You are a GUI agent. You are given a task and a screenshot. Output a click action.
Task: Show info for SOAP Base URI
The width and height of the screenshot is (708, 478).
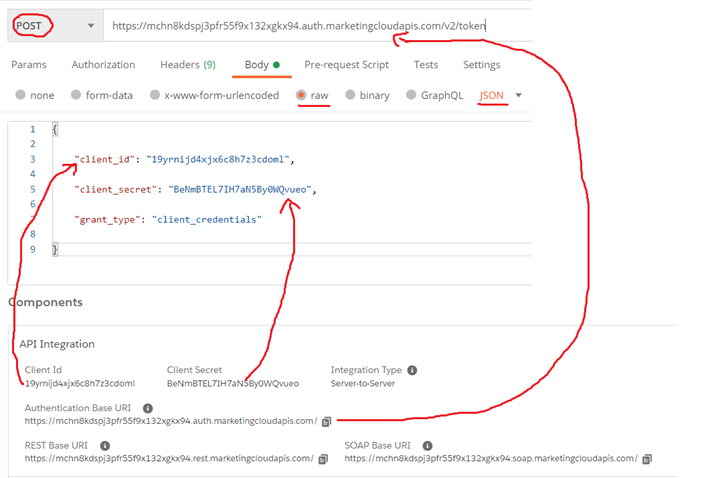[428, 446]
